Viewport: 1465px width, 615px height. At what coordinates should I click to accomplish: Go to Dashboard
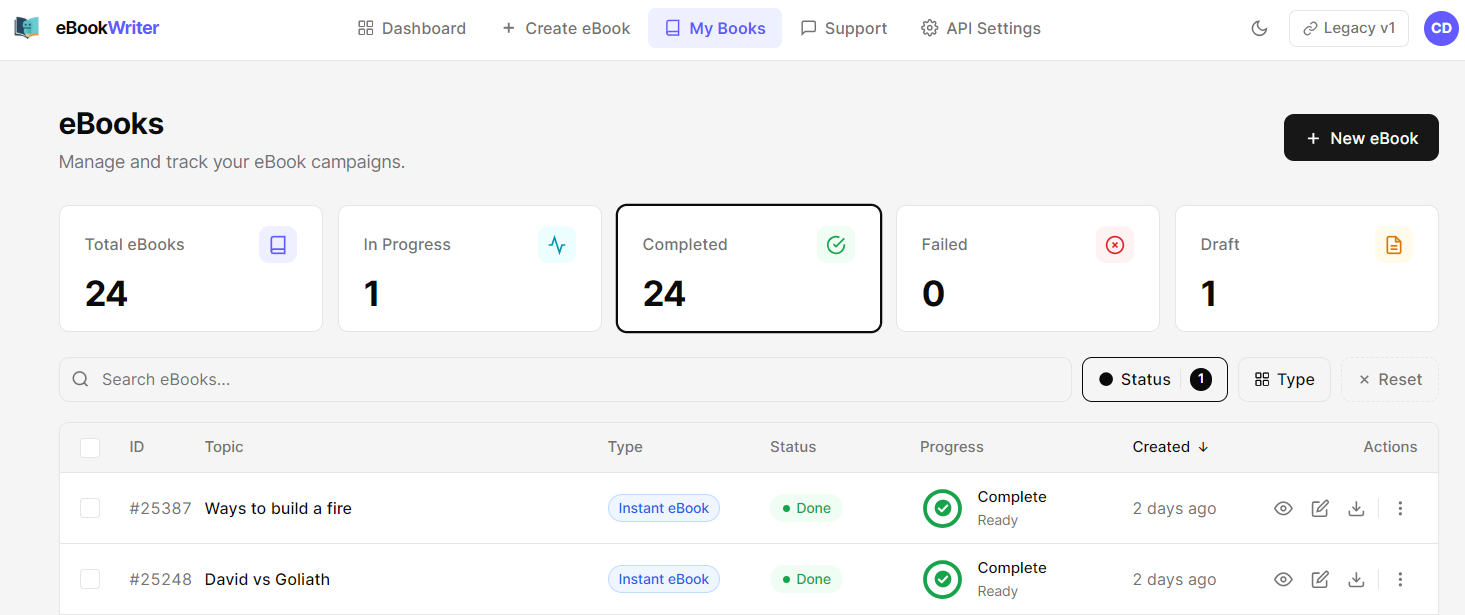point(412,28)
